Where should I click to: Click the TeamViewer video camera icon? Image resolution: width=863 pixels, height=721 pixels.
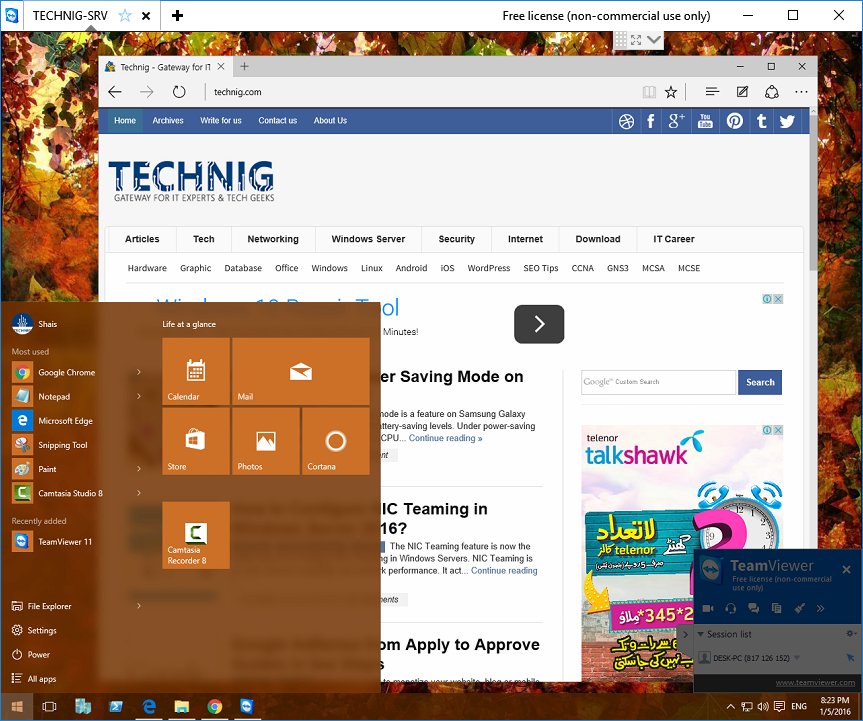pos(708,608)
